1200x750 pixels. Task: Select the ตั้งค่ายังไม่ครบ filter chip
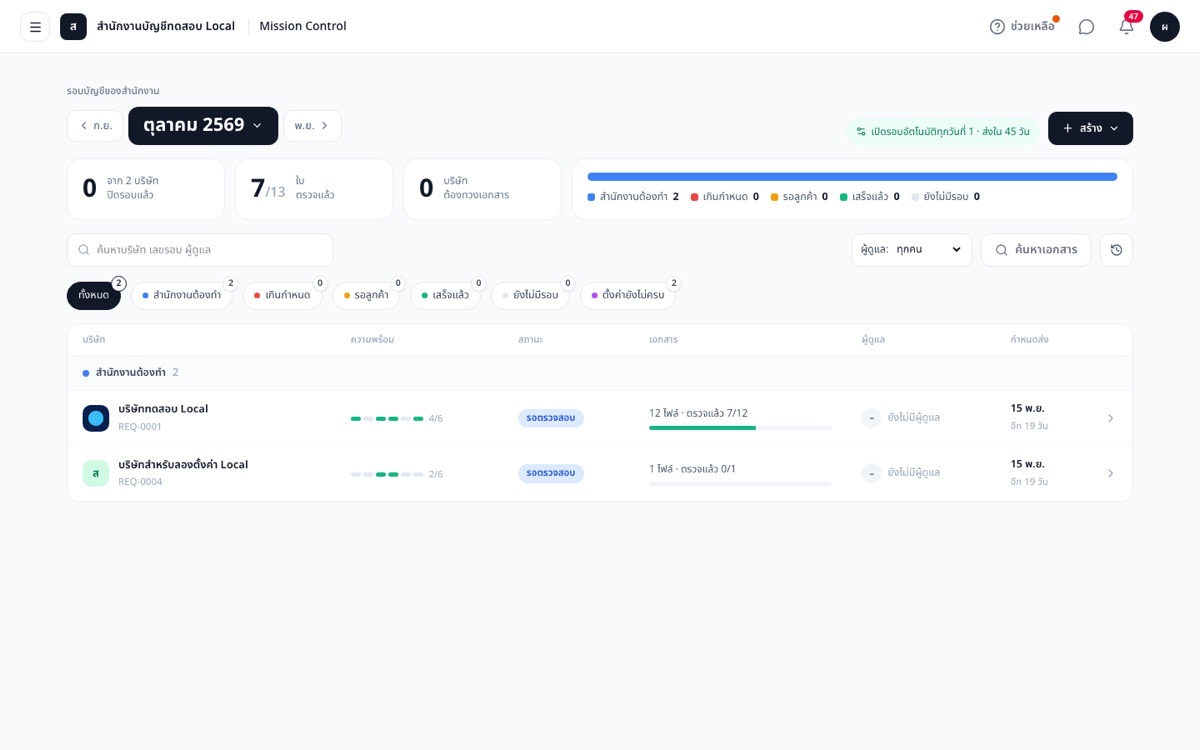tap(628, 295)
